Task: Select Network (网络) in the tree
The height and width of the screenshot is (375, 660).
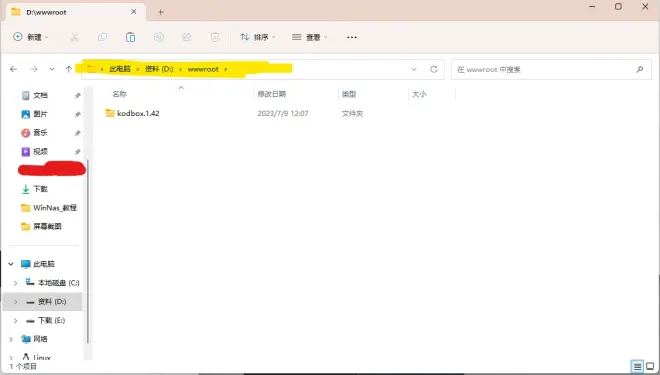Action: click(35, 339)
